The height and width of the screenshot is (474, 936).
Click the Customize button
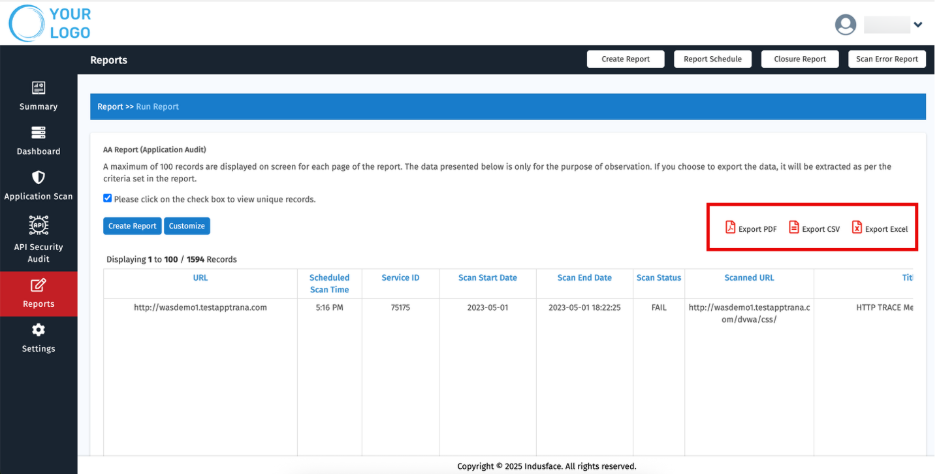tap(187, 226)
